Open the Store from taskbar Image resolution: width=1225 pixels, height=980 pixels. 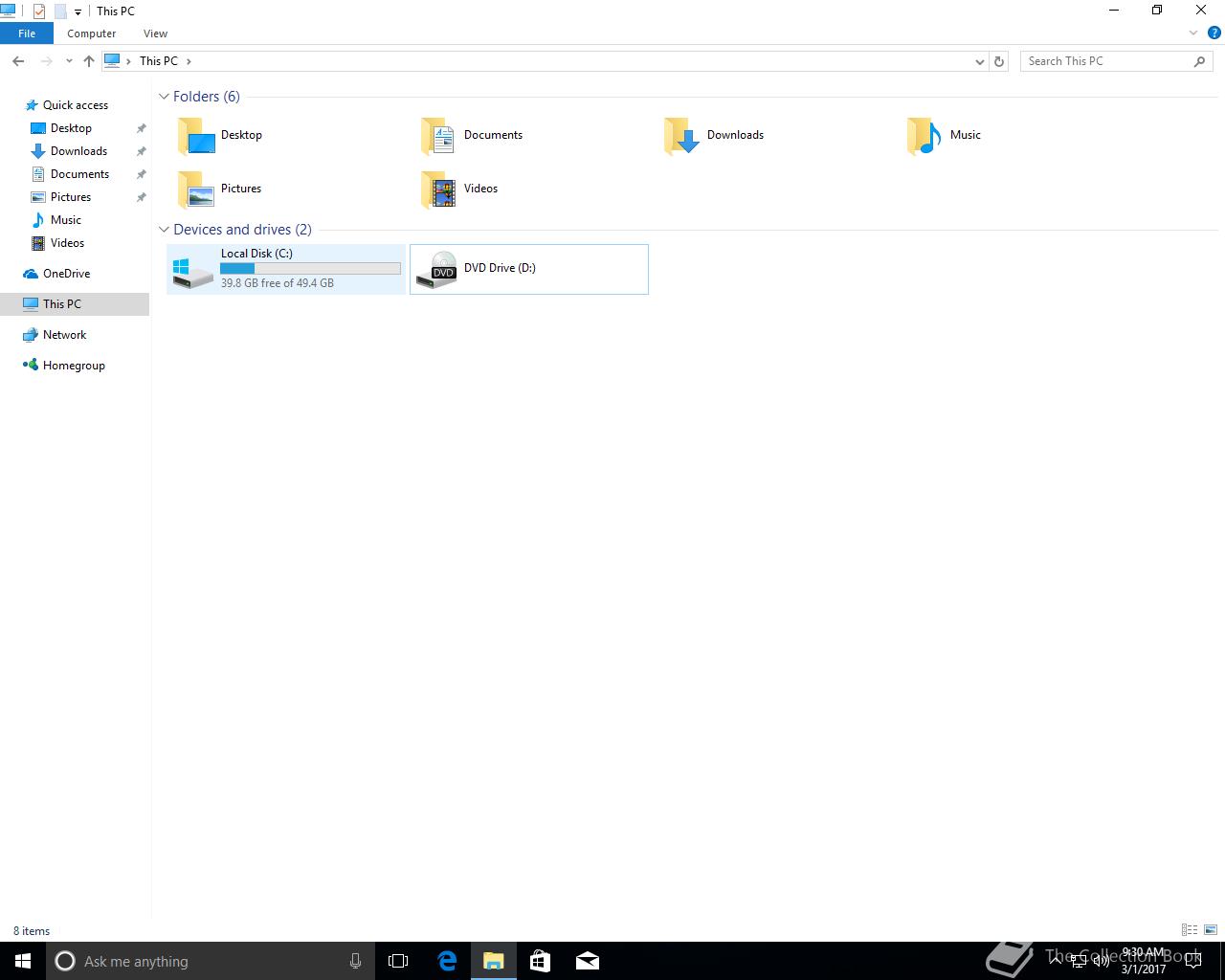click(x=540, y=961)
